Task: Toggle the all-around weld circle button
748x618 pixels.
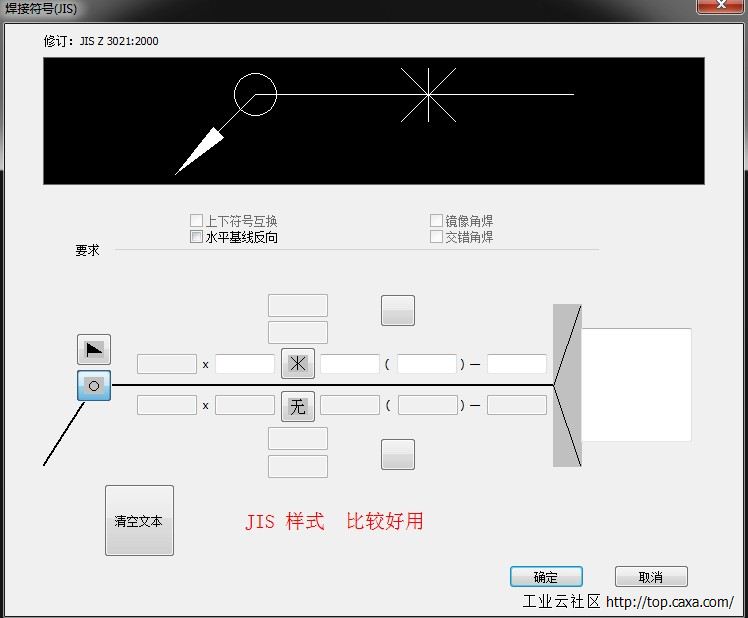Action: click(94, 386)
